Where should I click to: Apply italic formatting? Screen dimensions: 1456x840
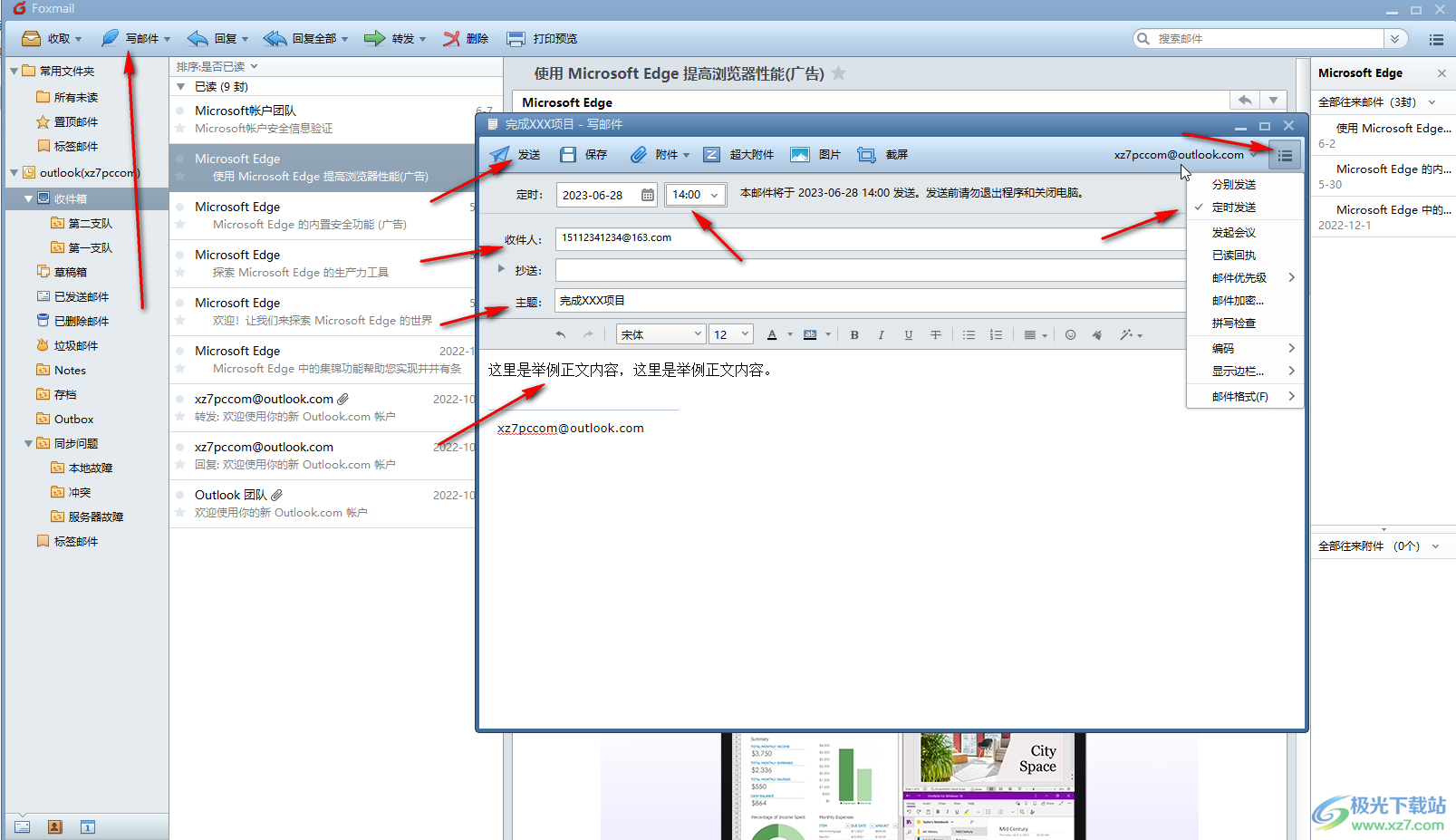(x=881, y=335)
